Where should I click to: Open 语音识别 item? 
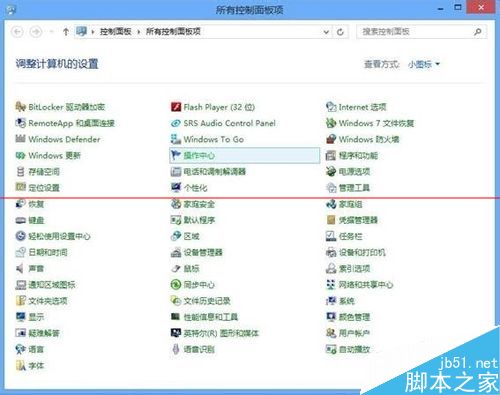(193, 349)
